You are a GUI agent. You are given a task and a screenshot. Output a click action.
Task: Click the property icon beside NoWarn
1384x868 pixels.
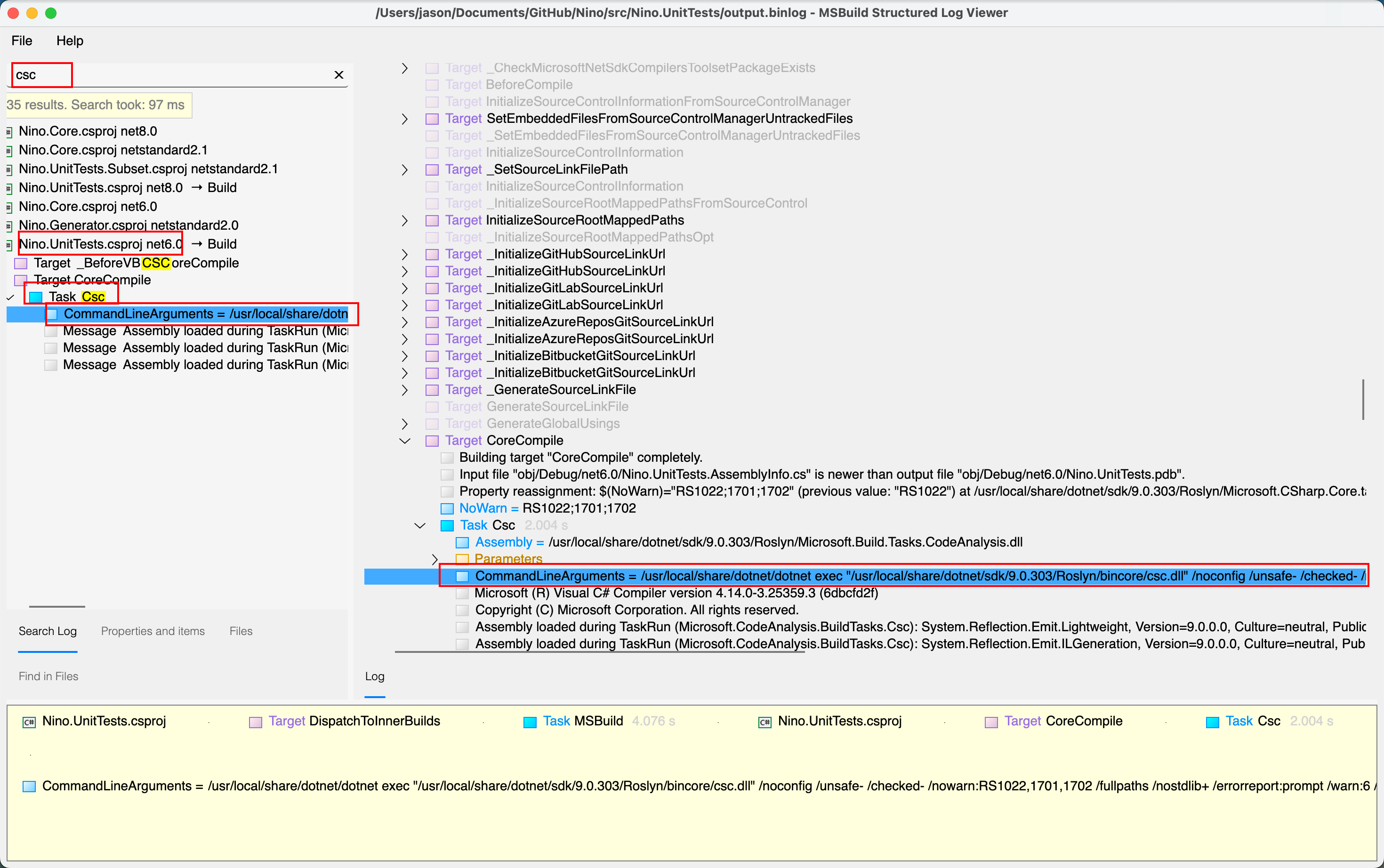pos(447,509)
